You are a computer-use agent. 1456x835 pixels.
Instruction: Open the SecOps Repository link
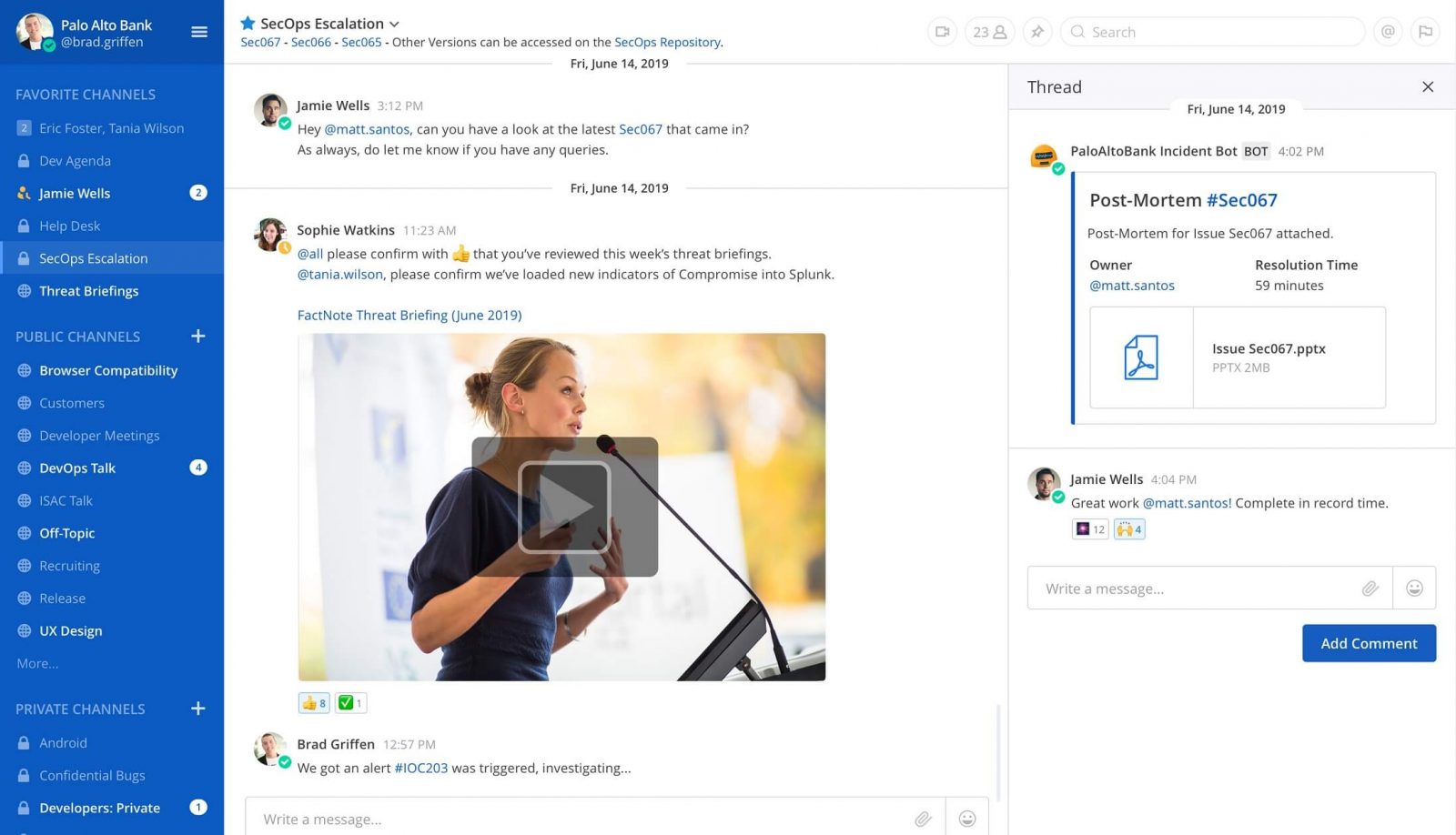668,42
